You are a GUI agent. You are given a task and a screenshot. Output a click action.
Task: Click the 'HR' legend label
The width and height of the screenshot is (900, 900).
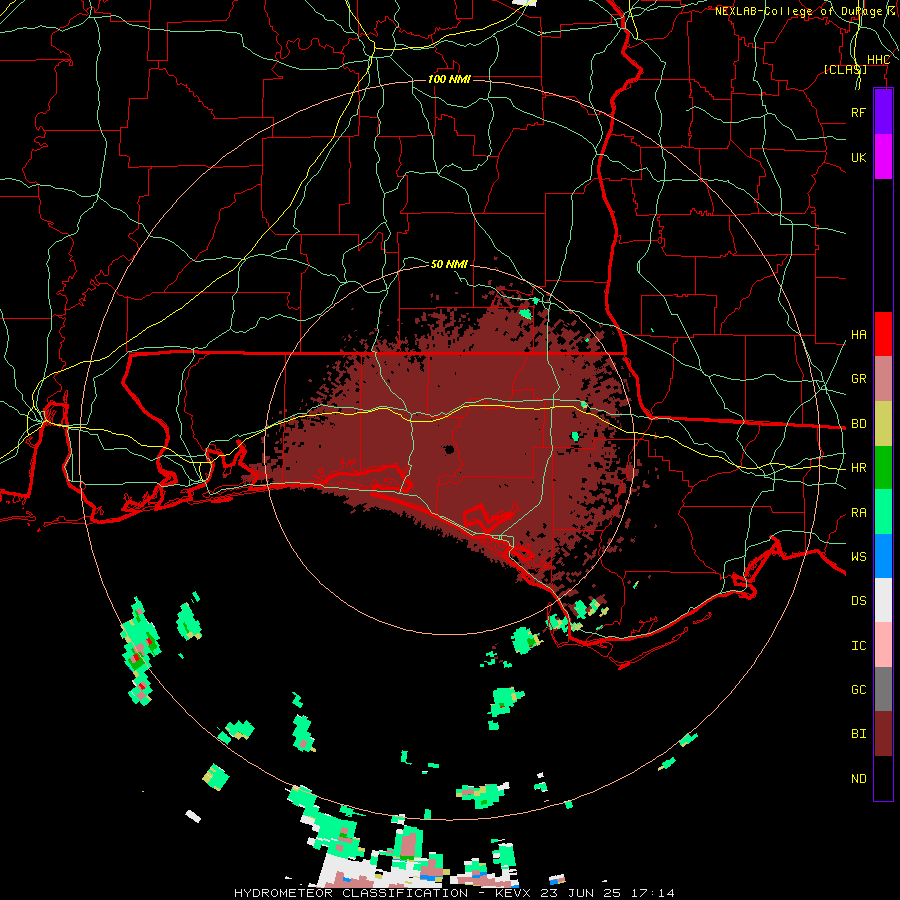tap(858, 468)
